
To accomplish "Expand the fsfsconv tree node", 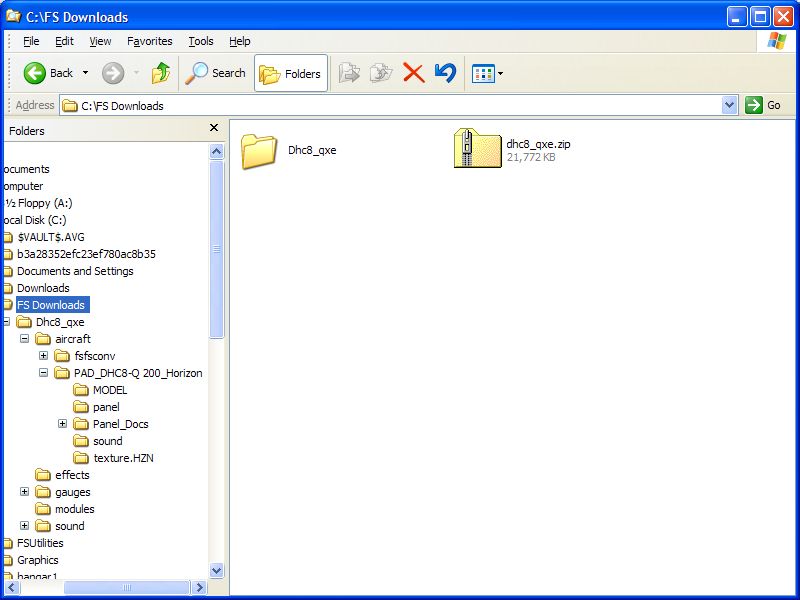I will pyautogui.click(x=44, y=356).
